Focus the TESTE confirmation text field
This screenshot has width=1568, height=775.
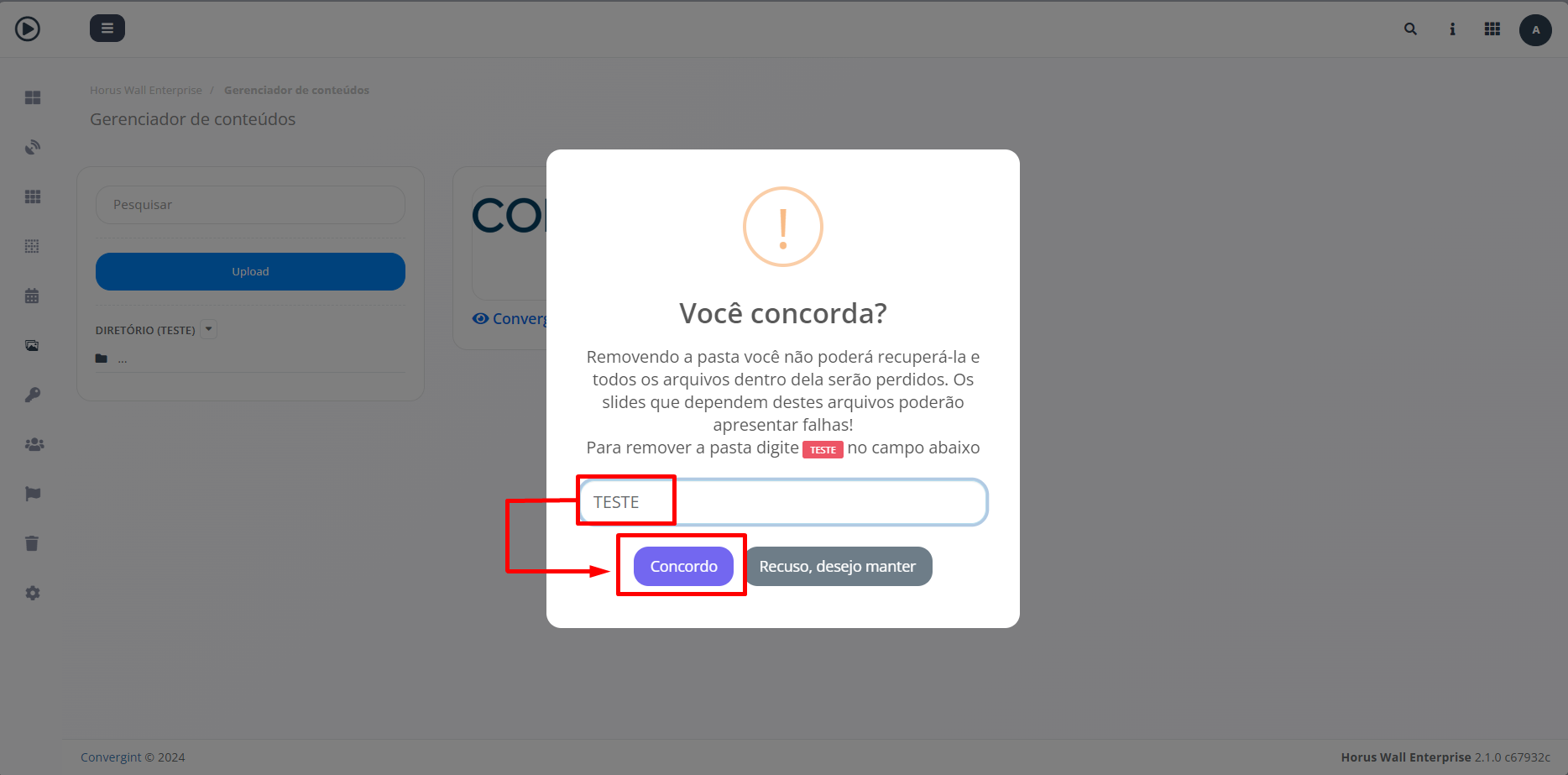(783, 502)
